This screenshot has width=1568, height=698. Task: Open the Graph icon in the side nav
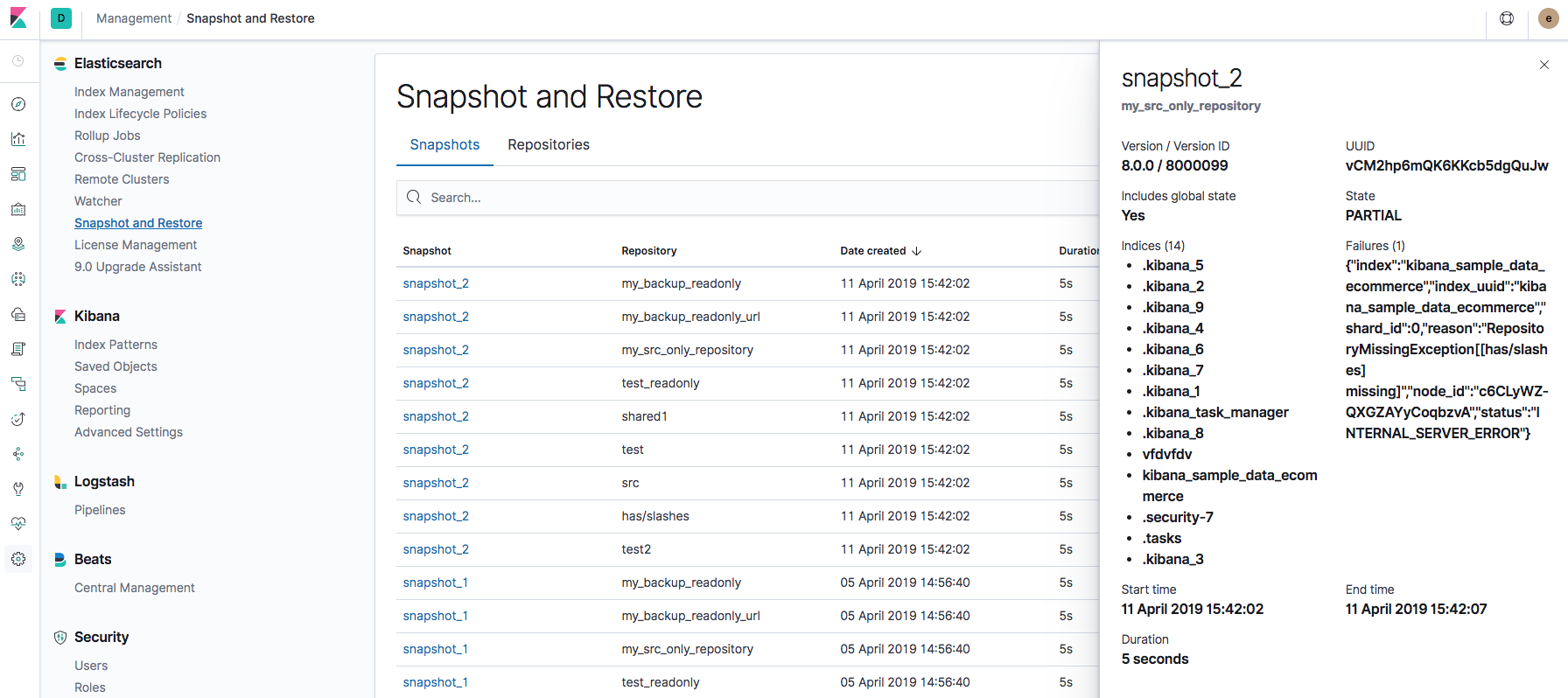tap(18, 454)
